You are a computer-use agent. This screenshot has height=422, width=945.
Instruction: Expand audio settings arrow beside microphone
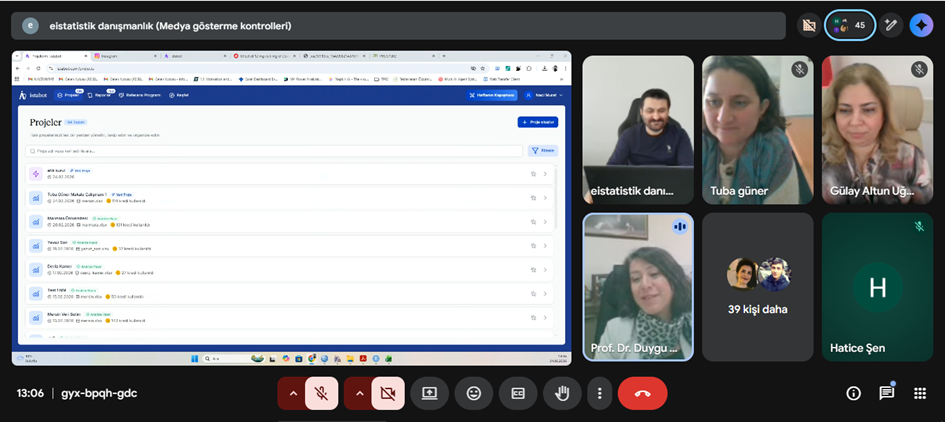click(292, 393)
